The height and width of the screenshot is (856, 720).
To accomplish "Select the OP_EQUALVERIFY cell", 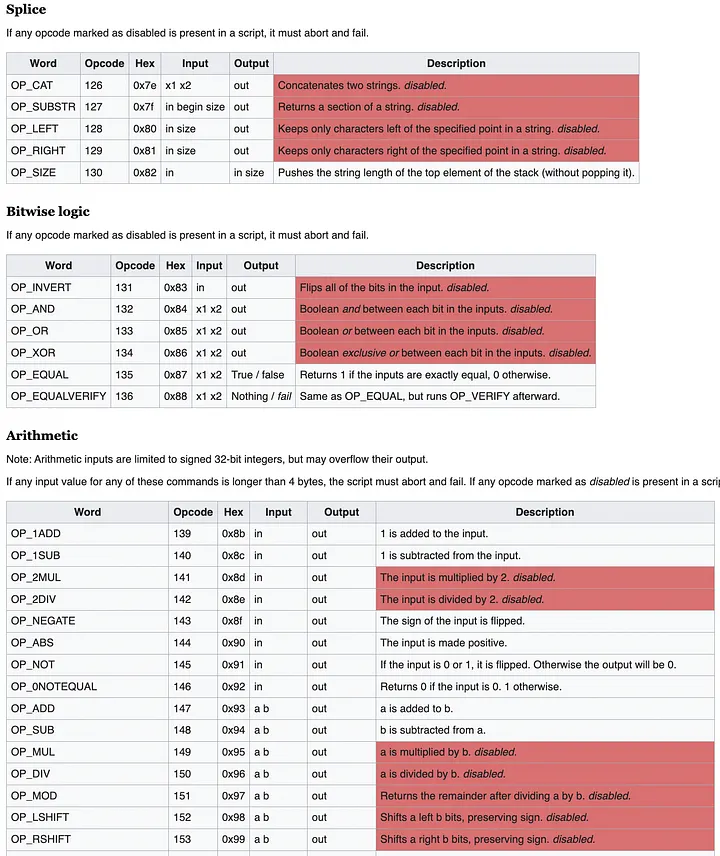I will pos(56,396).
